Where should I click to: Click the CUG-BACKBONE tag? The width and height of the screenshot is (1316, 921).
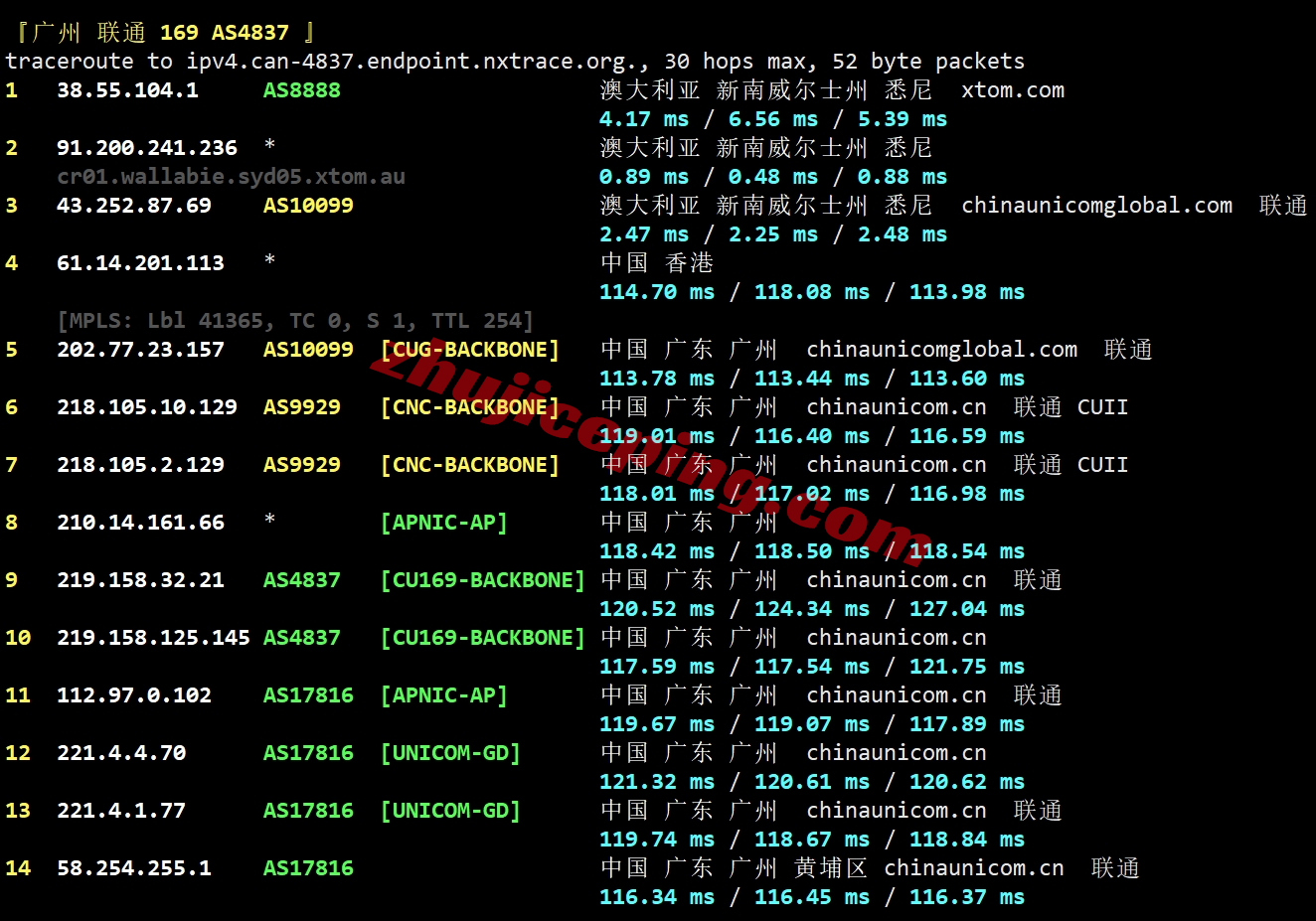470,350
